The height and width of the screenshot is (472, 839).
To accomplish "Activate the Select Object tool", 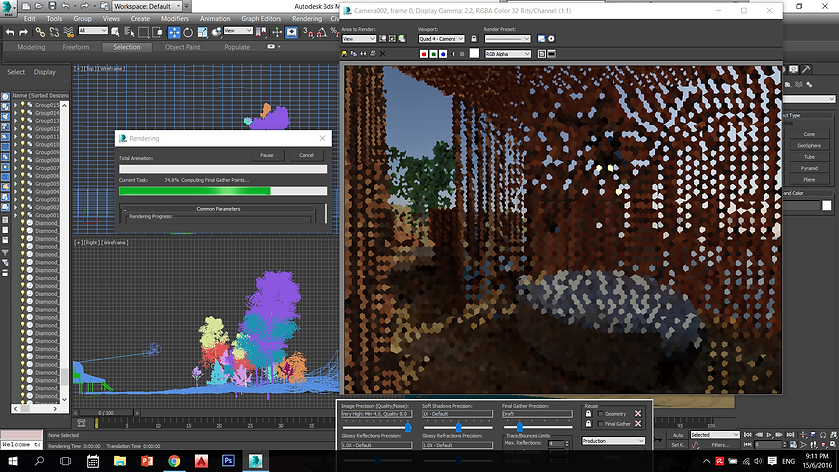I will tap(115, 32).
